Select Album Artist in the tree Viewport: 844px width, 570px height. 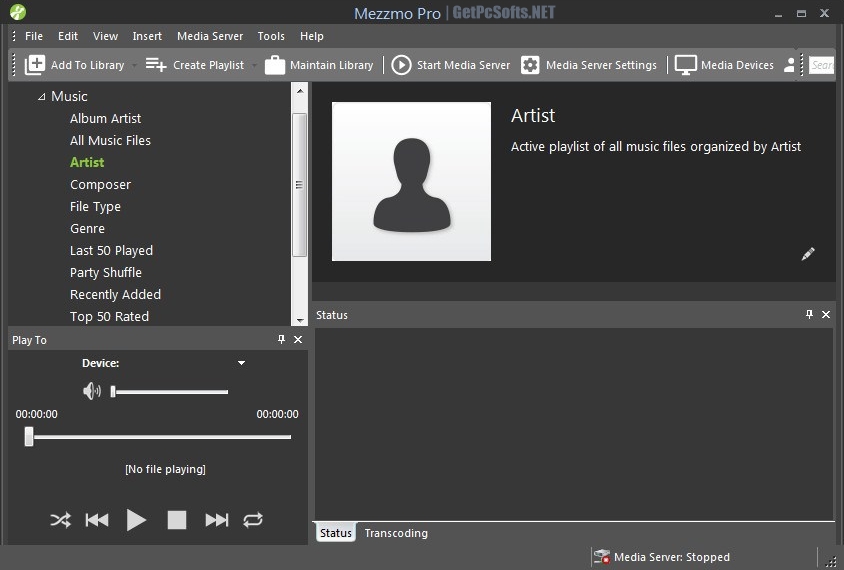(x=106, y=118)
